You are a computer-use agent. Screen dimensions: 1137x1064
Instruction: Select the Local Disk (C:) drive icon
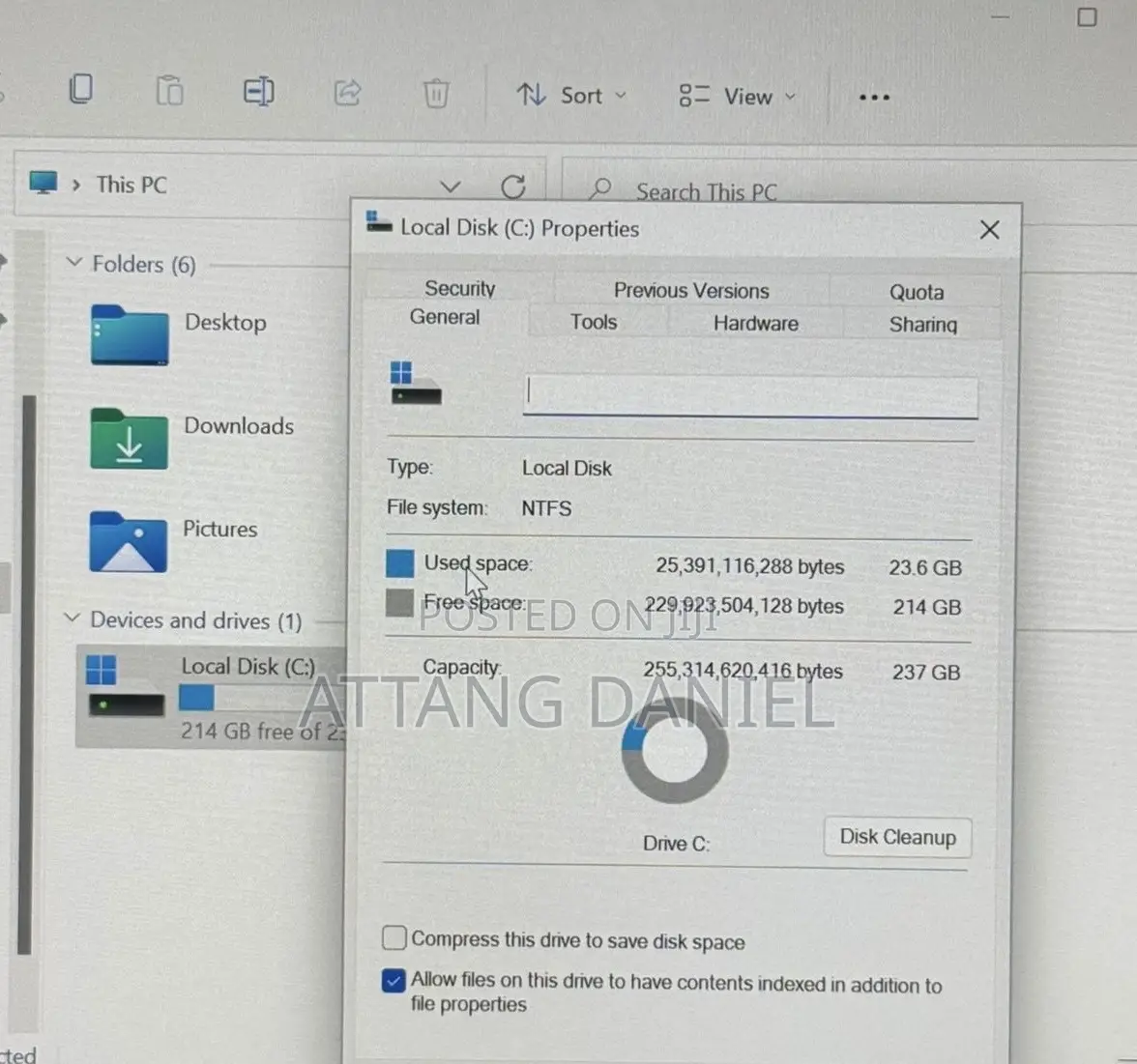coord(126,686)
